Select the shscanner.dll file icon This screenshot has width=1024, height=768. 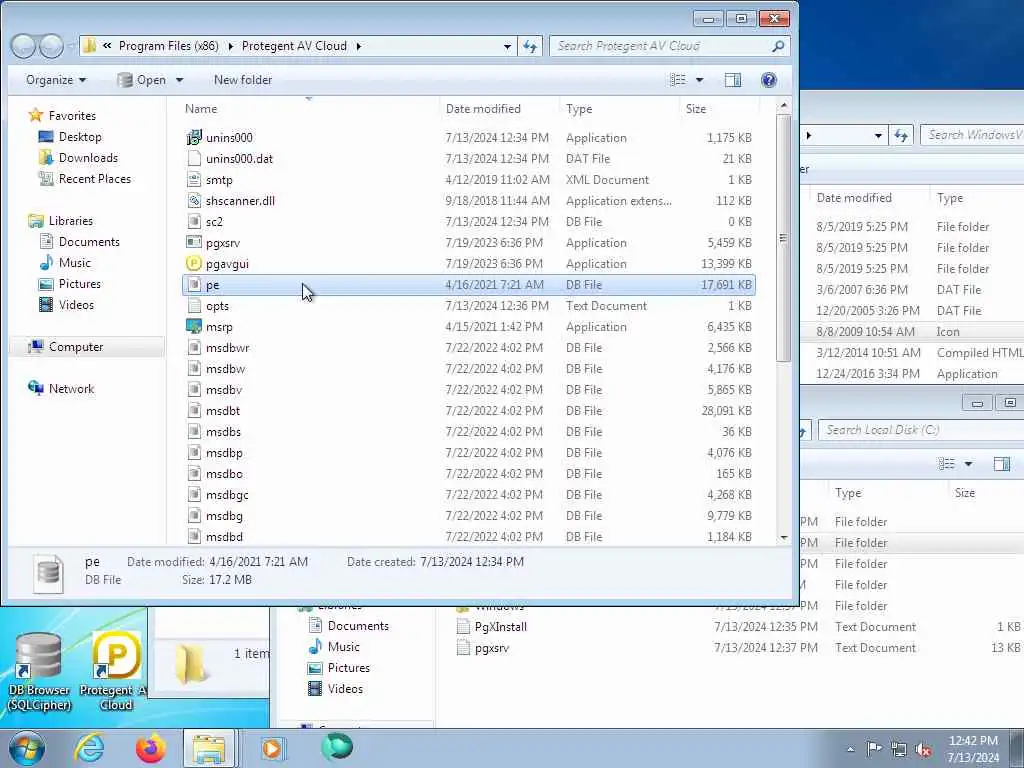194,200
